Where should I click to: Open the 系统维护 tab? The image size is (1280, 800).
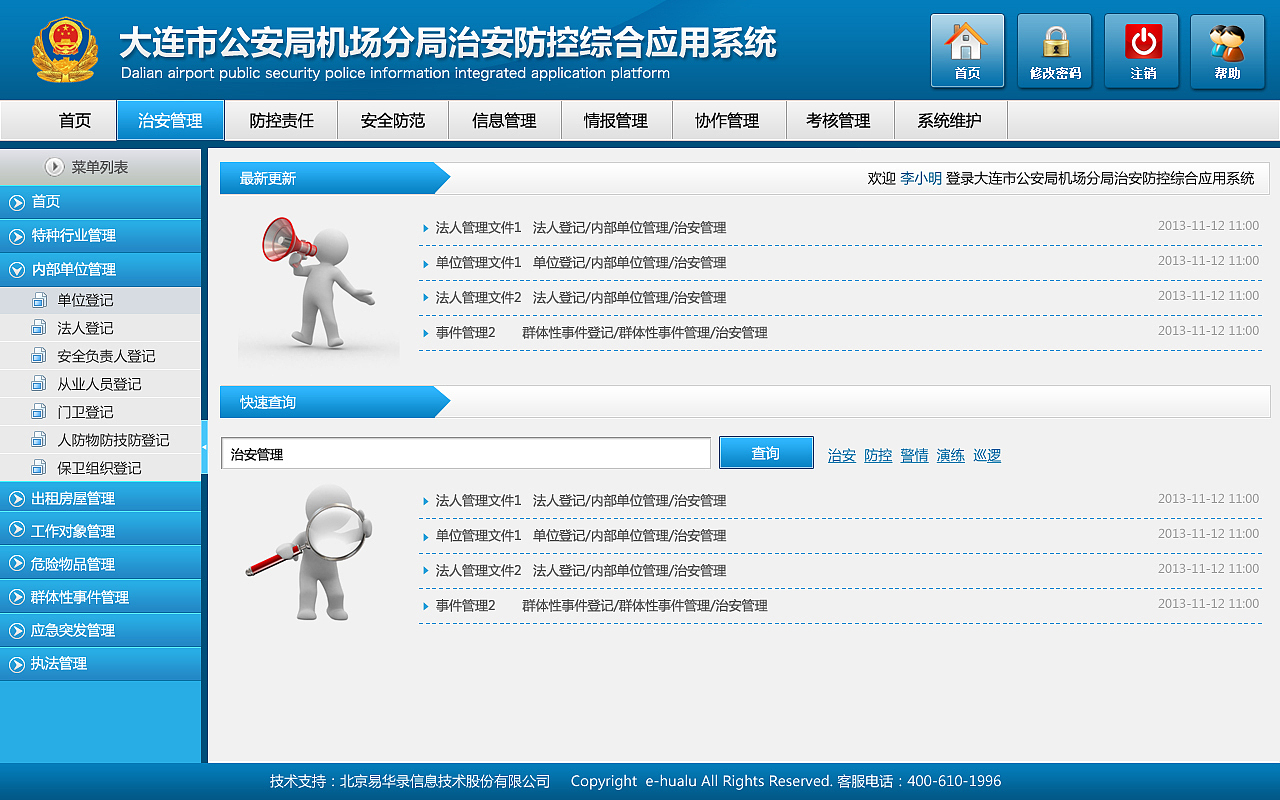coord(950,120)
